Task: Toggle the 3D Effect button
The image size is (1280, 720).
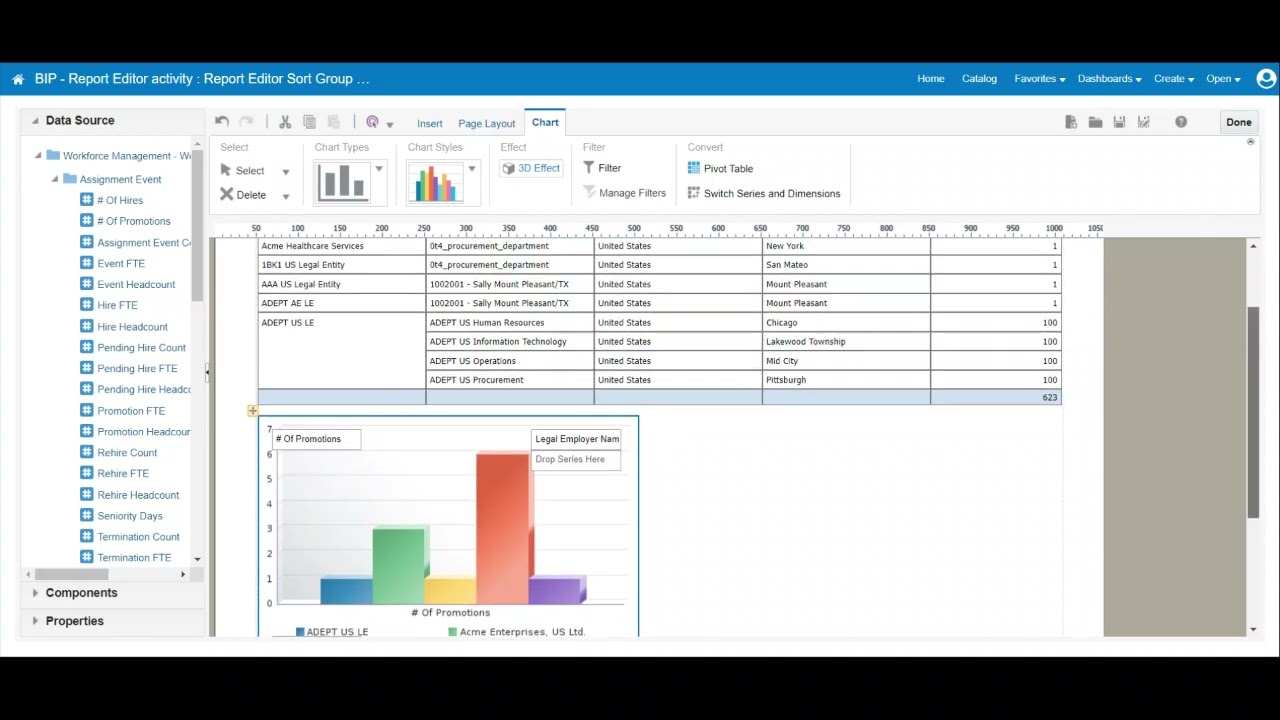Action: [x=531, y=168]
